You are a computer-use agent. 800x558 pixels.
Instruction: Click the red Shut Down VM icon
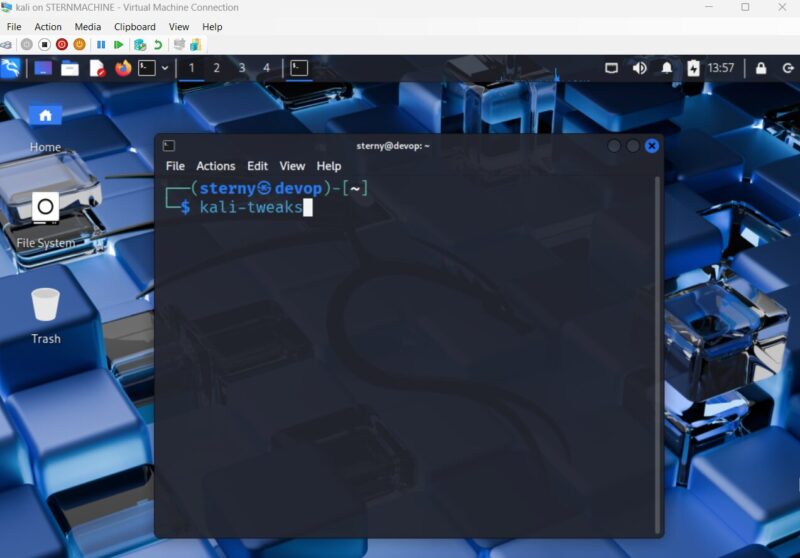pos(62,45)
